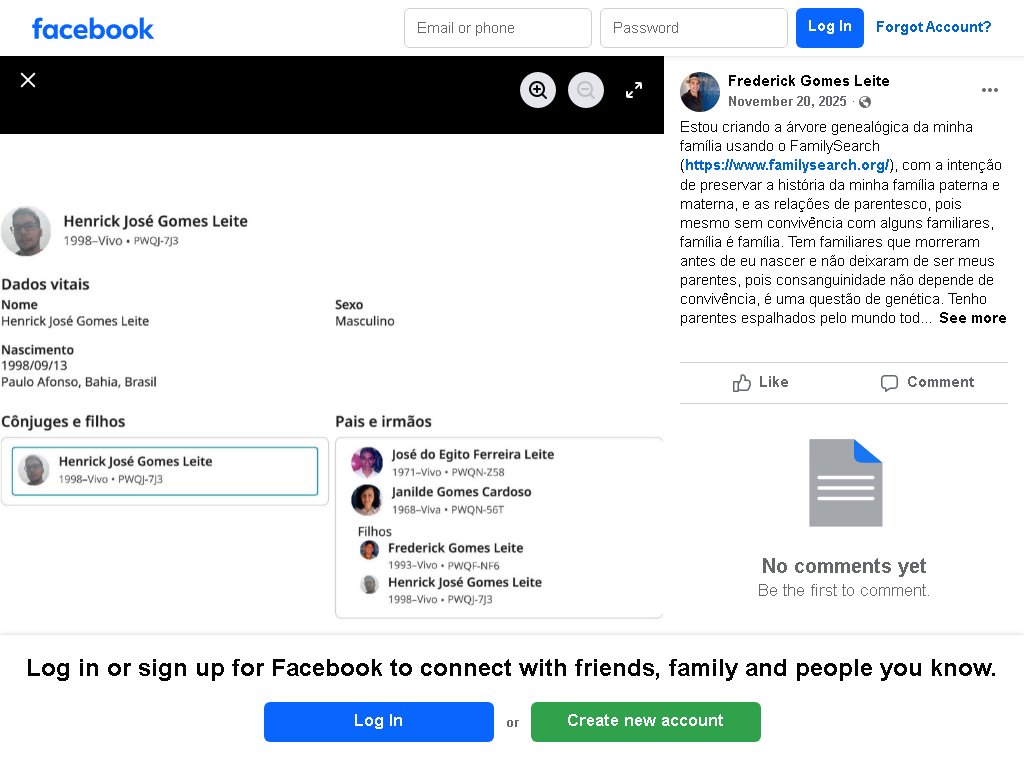This screenshot has width=1024, height=768.
Task: Expand post text with See more
Action: pos(972,318)
